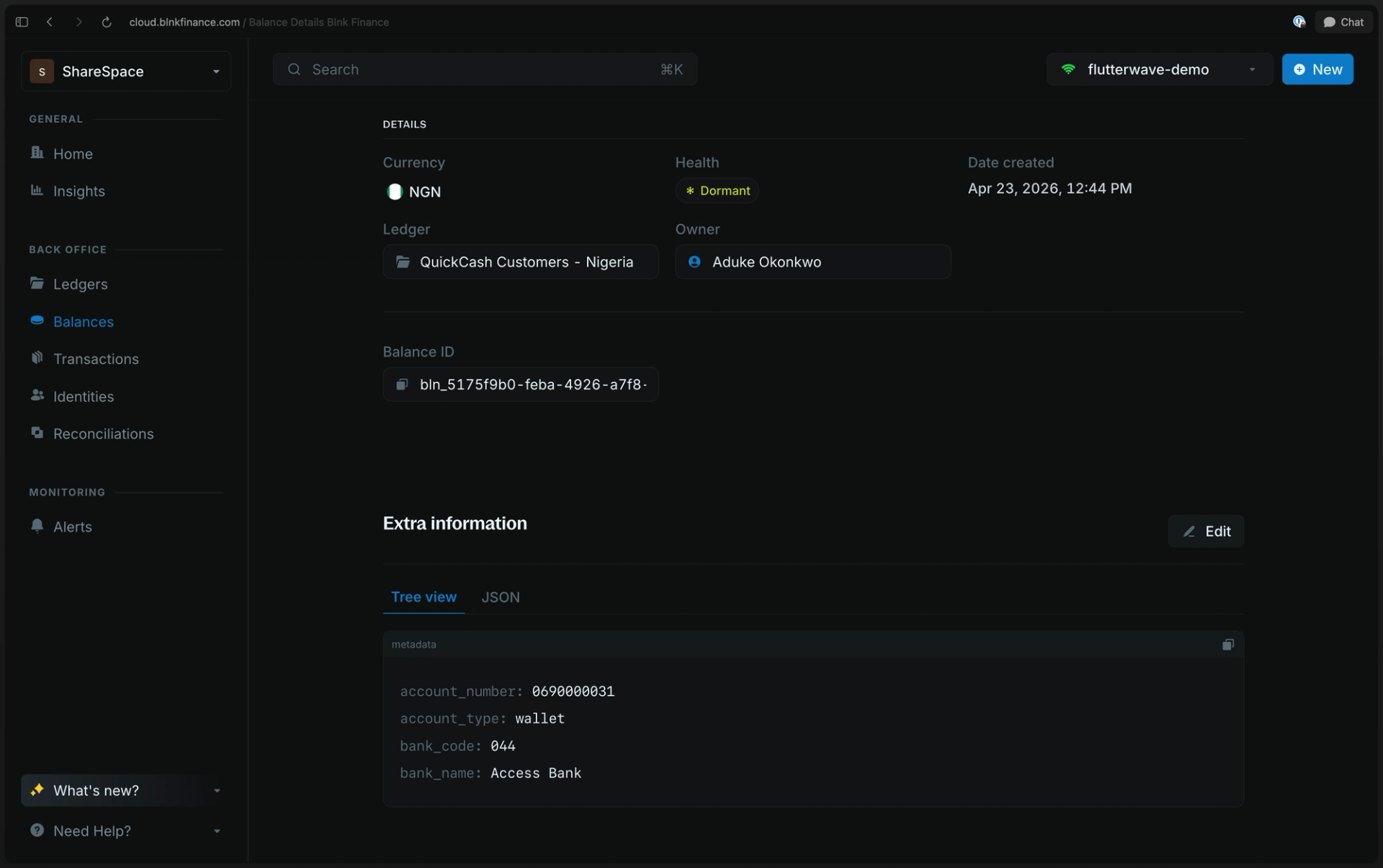The image size is (1383, 868).
Task: Open Home in the sidebar
Action: pyautogui.click(x=73, y=153)
